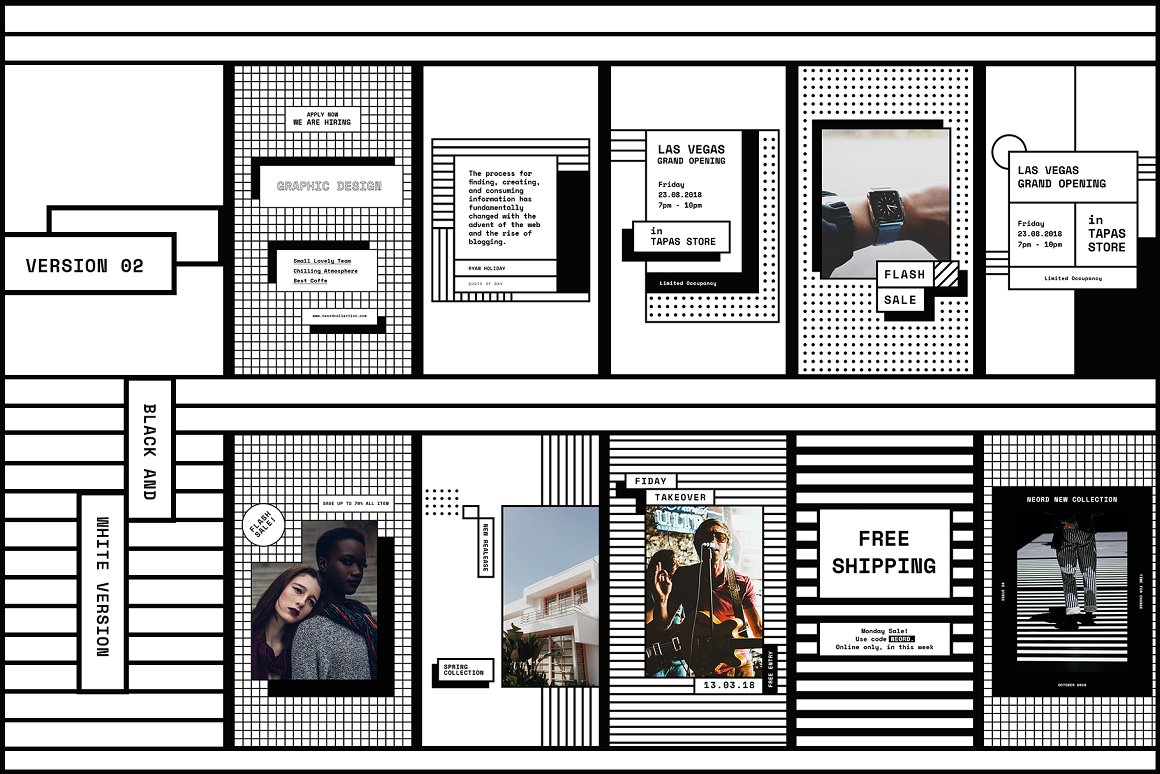Select the round FLASH SALE! badge

tap(264, 525)
